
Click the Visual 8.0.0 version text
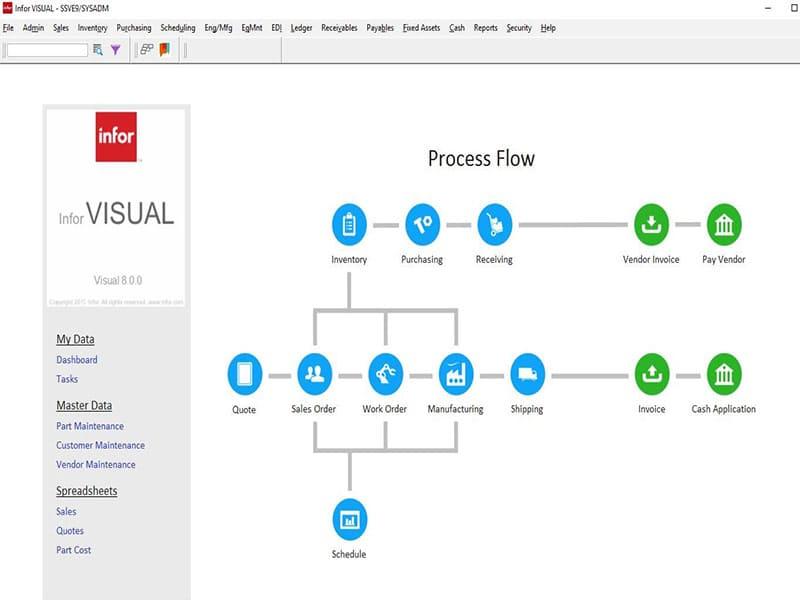click(118, 280)
